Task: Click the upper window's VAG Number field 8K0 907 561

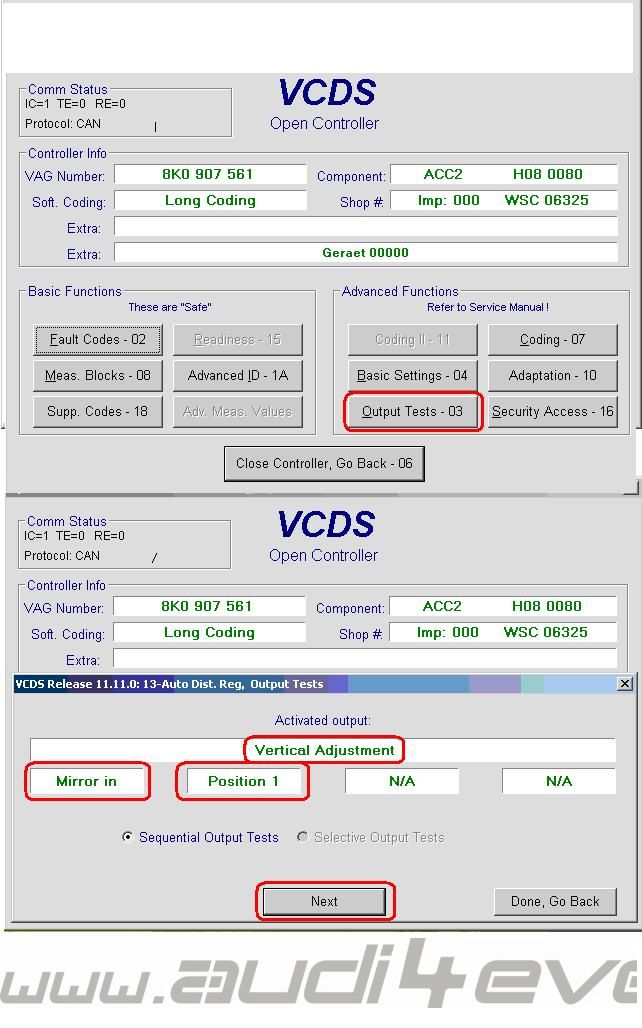Action: click(210, 174)
